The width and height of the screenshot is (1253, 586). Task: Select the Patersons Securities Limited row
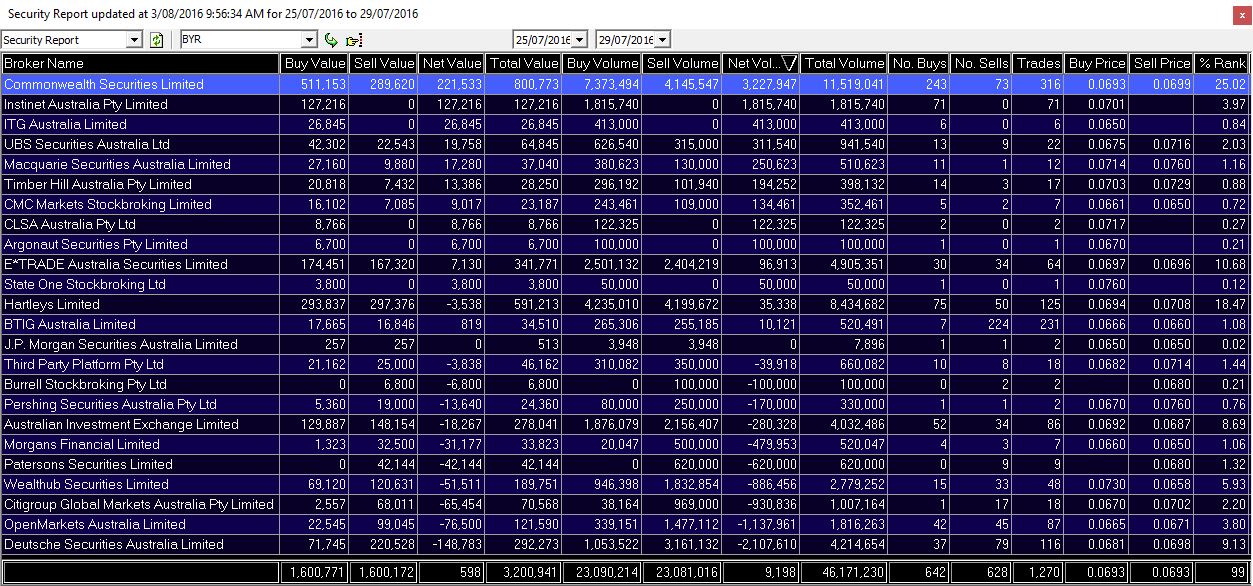pyautogui.click(x=625, y=464)
